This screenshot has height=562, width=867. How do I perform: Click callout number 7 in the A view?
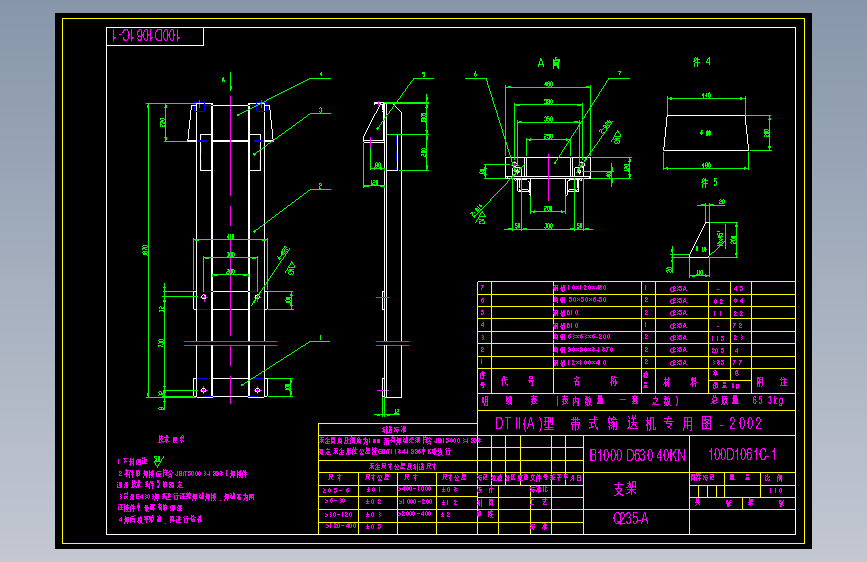point(619,74)
